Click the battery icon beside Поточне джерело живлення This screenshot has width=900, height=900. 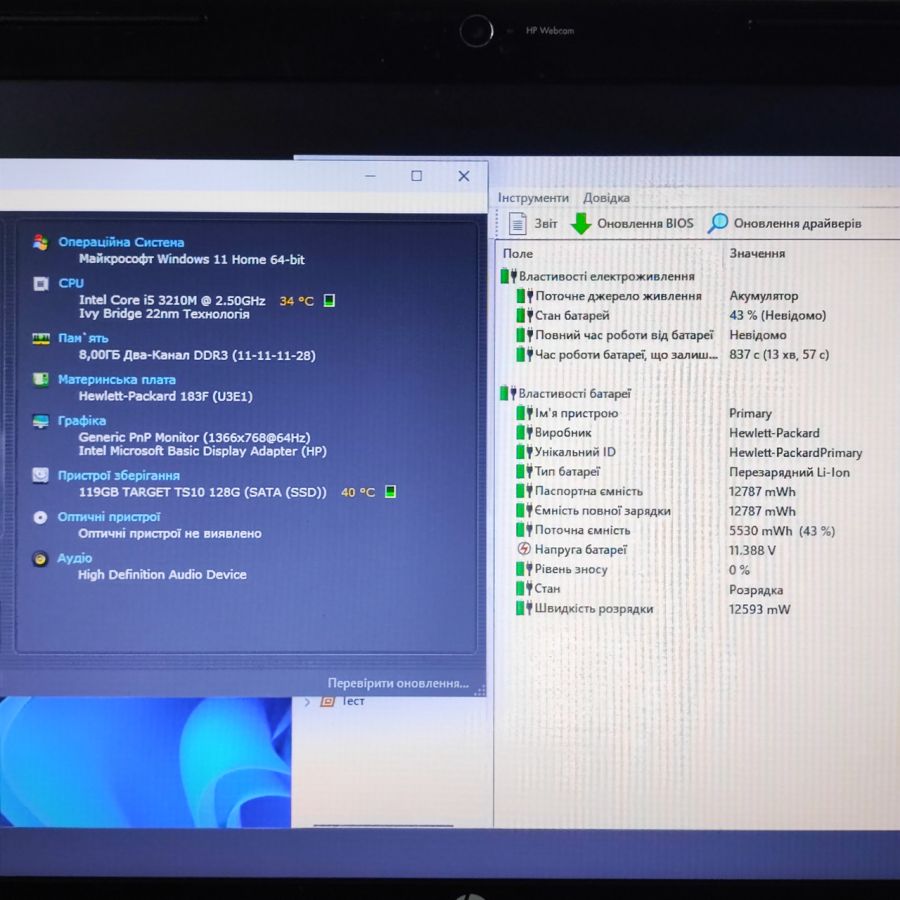point(525,296)
